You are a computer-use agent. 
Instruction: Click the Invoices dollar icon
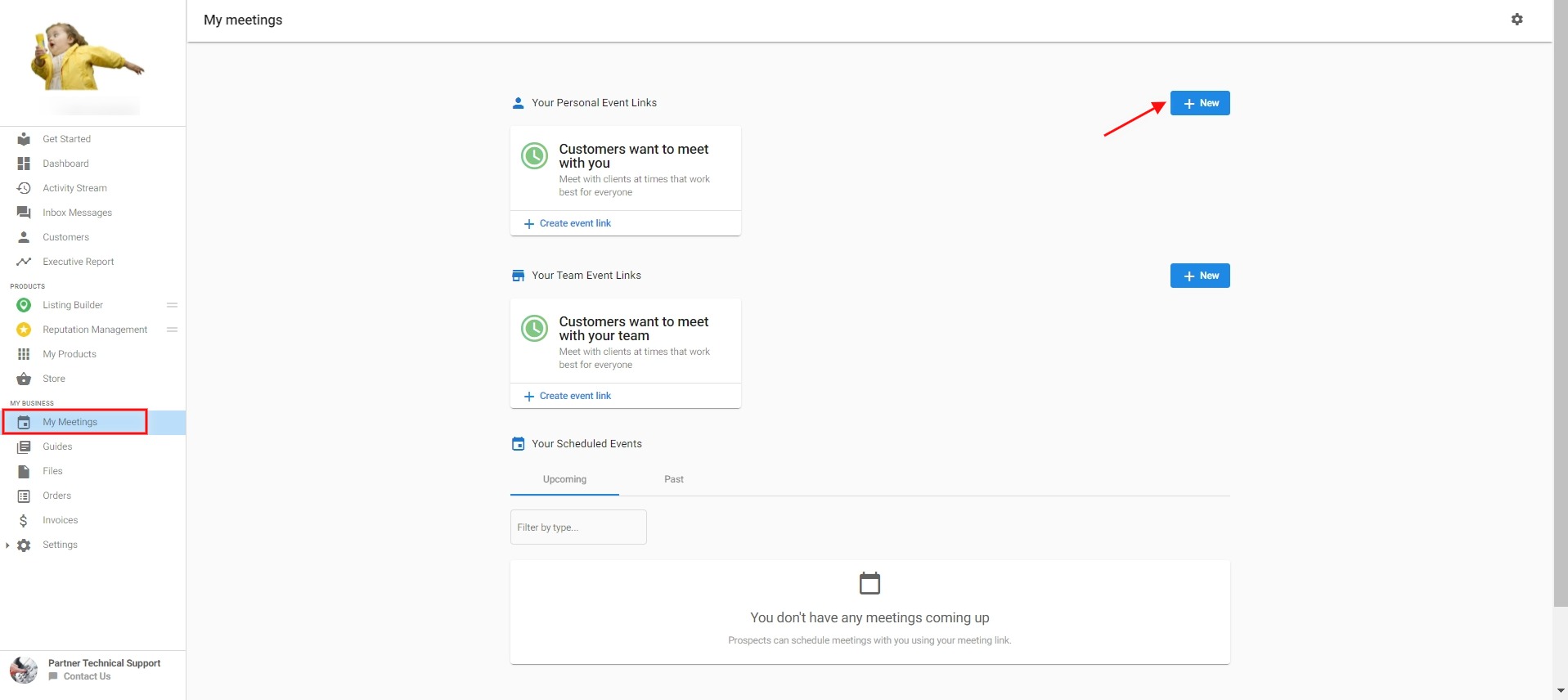[x=24, y=520]
